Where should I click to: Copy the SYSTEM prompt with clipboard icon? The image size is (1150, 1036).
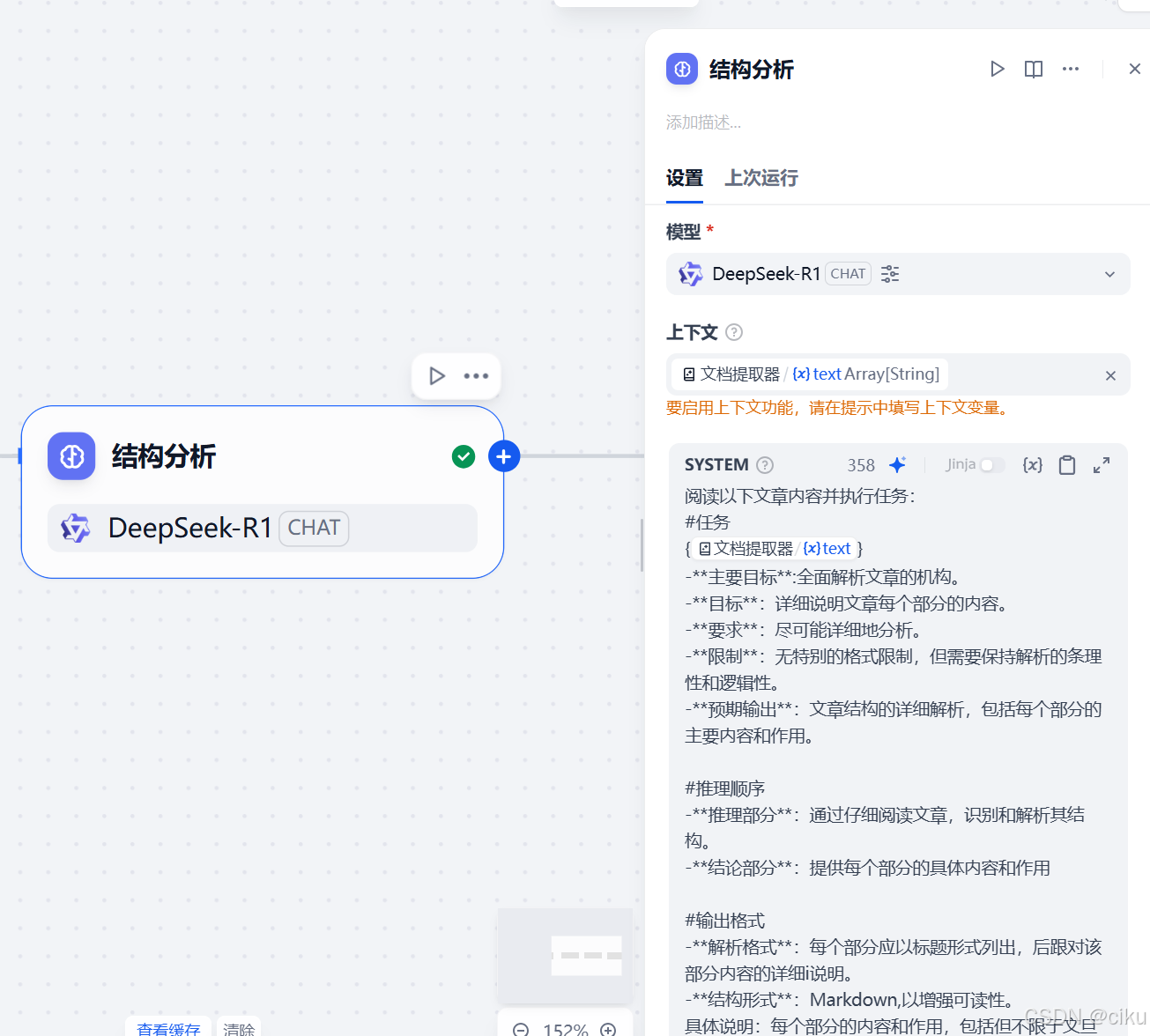coord(1067,464)
